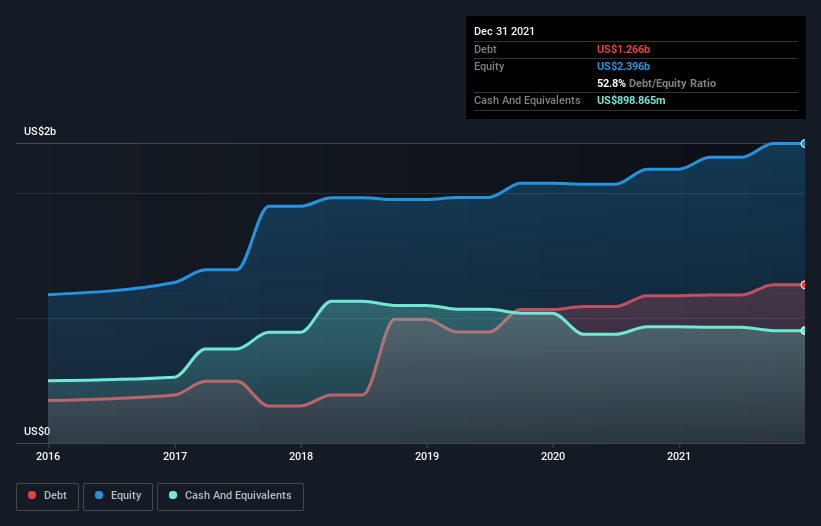Click the teal Cash legend dot
This screenshot has width=821, height=526.
point(173,495)
